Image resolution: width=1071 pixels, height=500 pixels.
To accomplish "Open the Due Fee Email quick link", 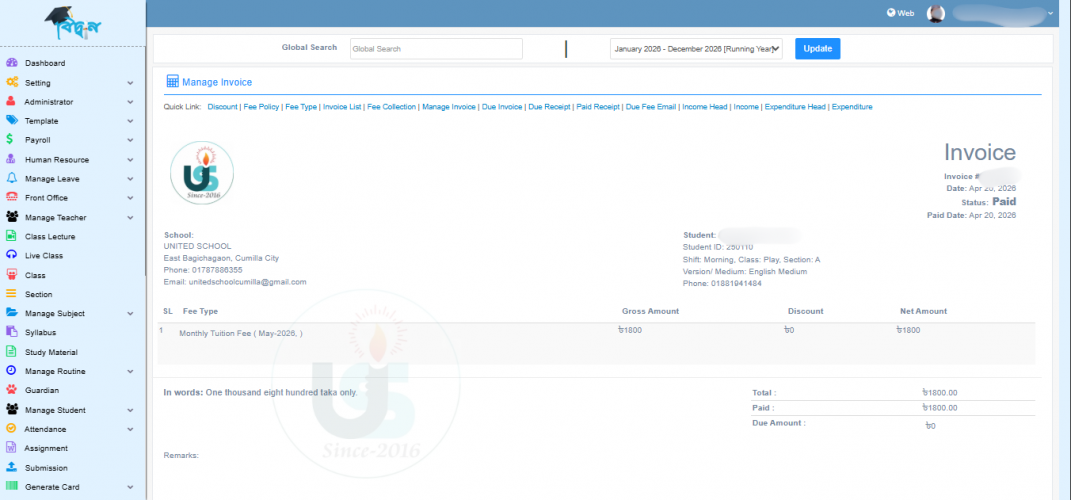I will [x=651, y=107].
